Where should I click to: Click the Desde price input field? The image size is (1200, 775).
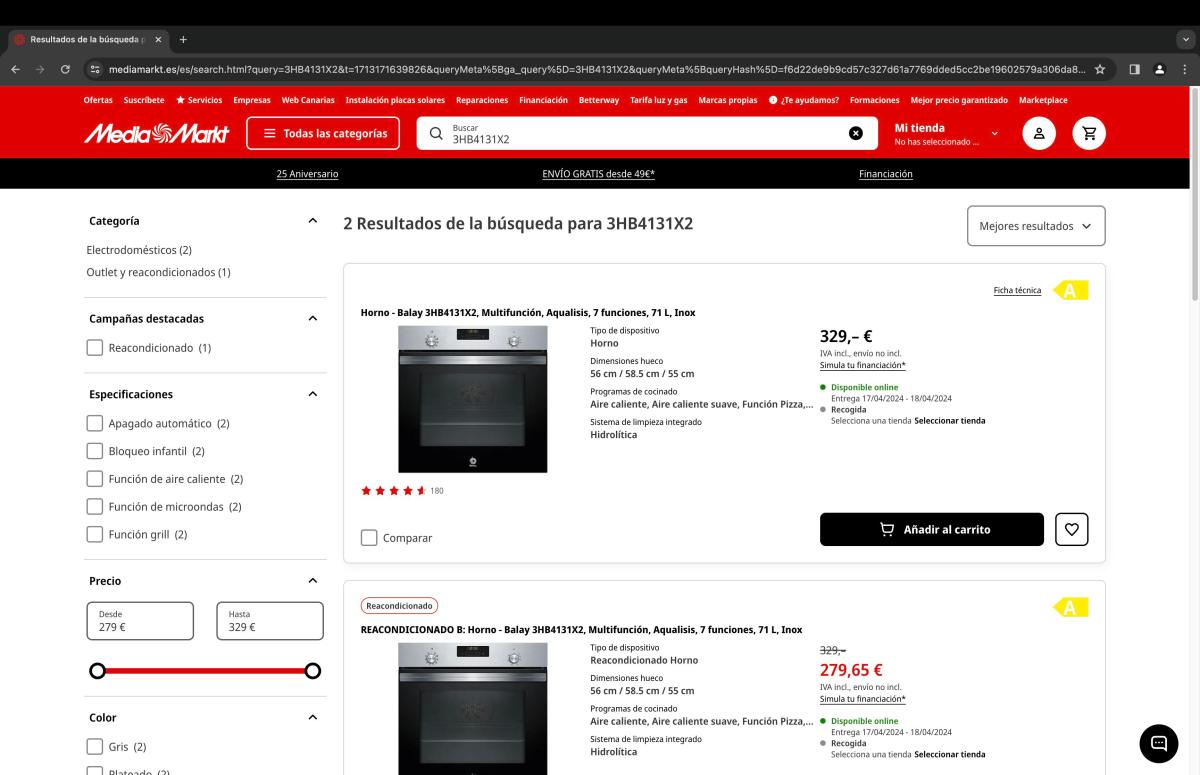tap(140, 621)
